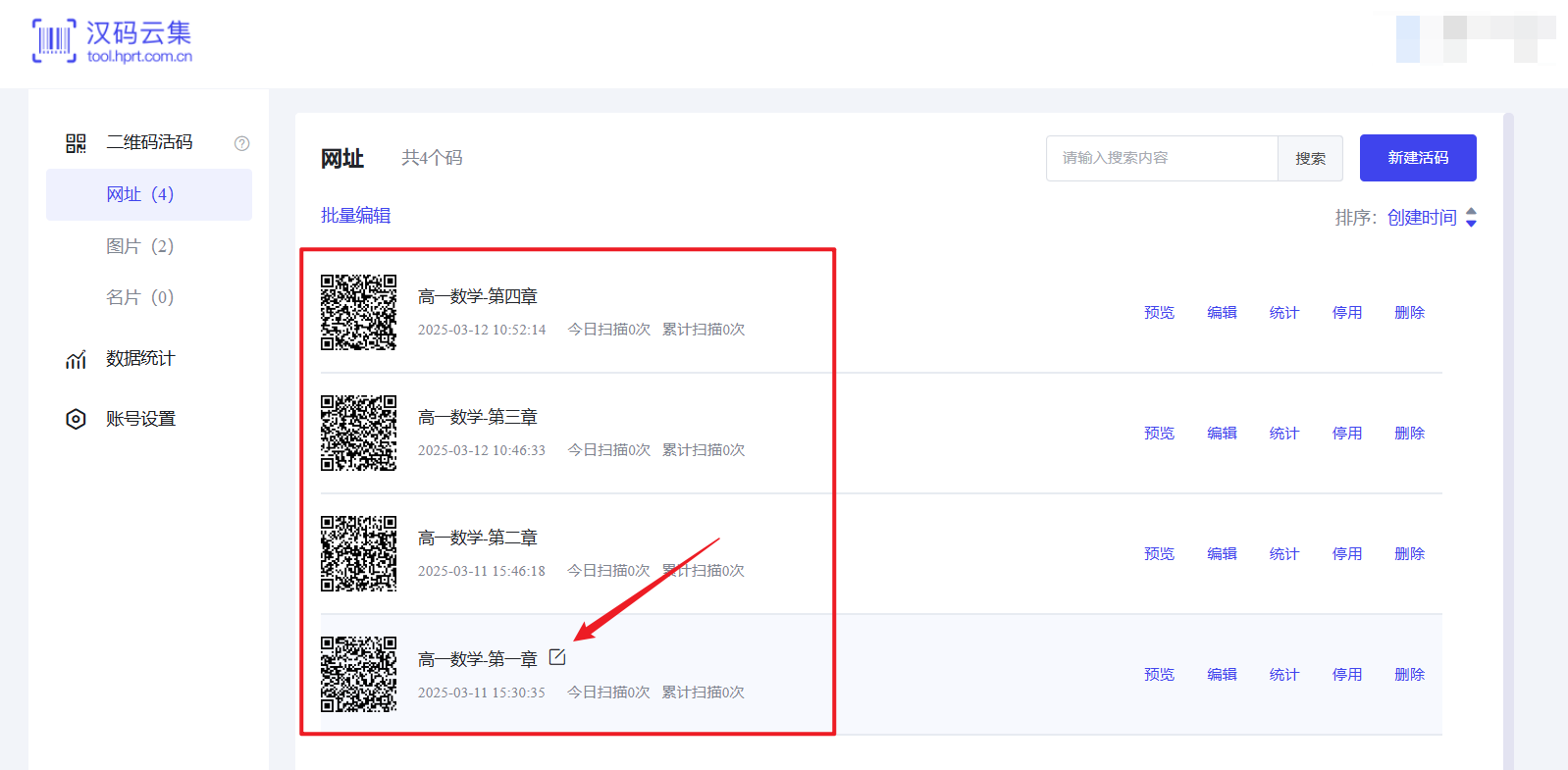Click 统计 for 高一数学-第三章
This screenshot has height=770, width=1568.
(1284, 434)
